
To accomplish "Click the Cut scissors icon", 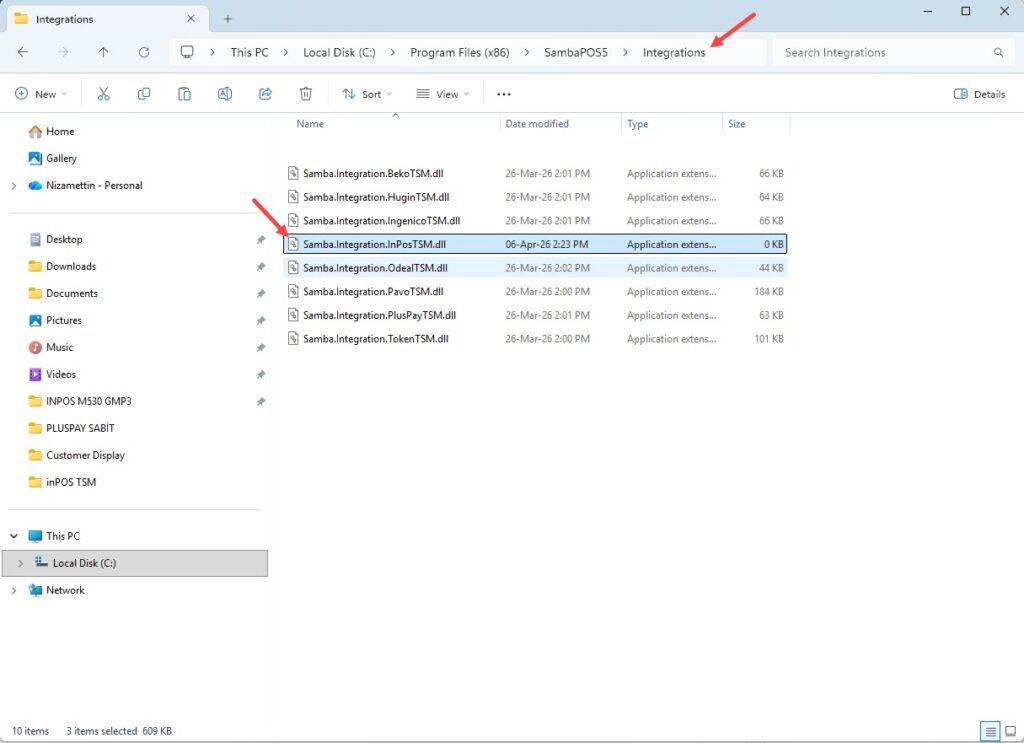I will (103, 94).
